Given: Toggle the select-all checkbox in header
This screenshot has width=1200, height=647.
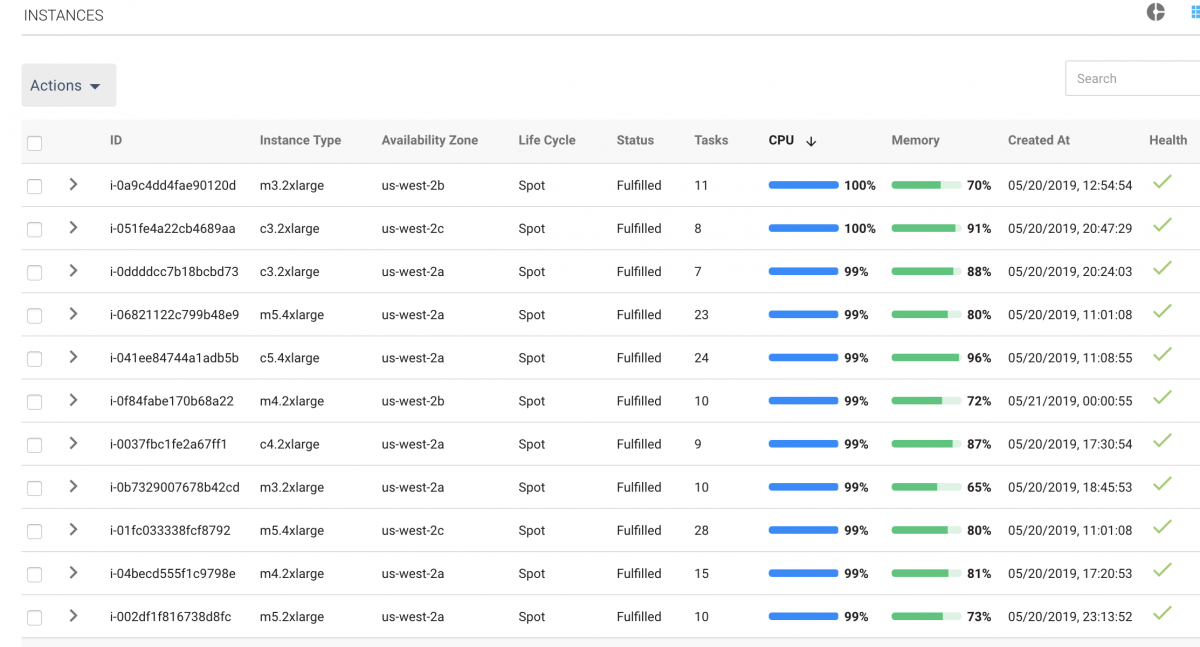Looking at the screenshot, I should pos(35,143).
